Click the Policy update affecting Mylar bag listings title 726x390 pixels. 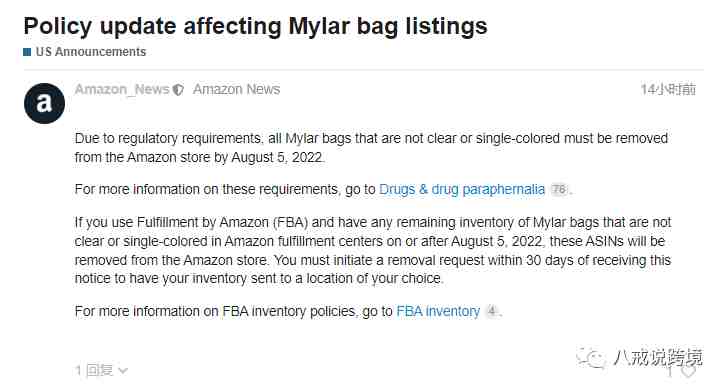[256, 26]
